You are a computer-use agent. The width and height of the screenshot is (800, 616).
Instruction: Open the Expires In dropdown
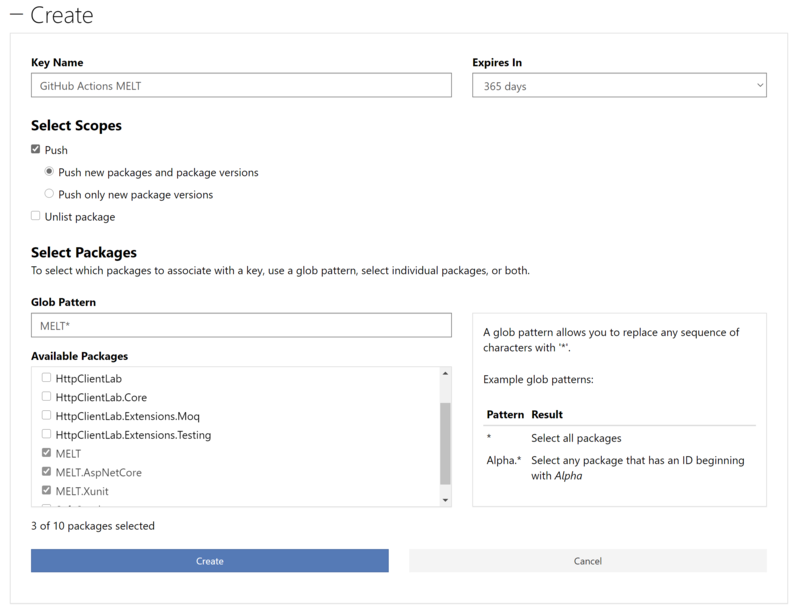619,86
